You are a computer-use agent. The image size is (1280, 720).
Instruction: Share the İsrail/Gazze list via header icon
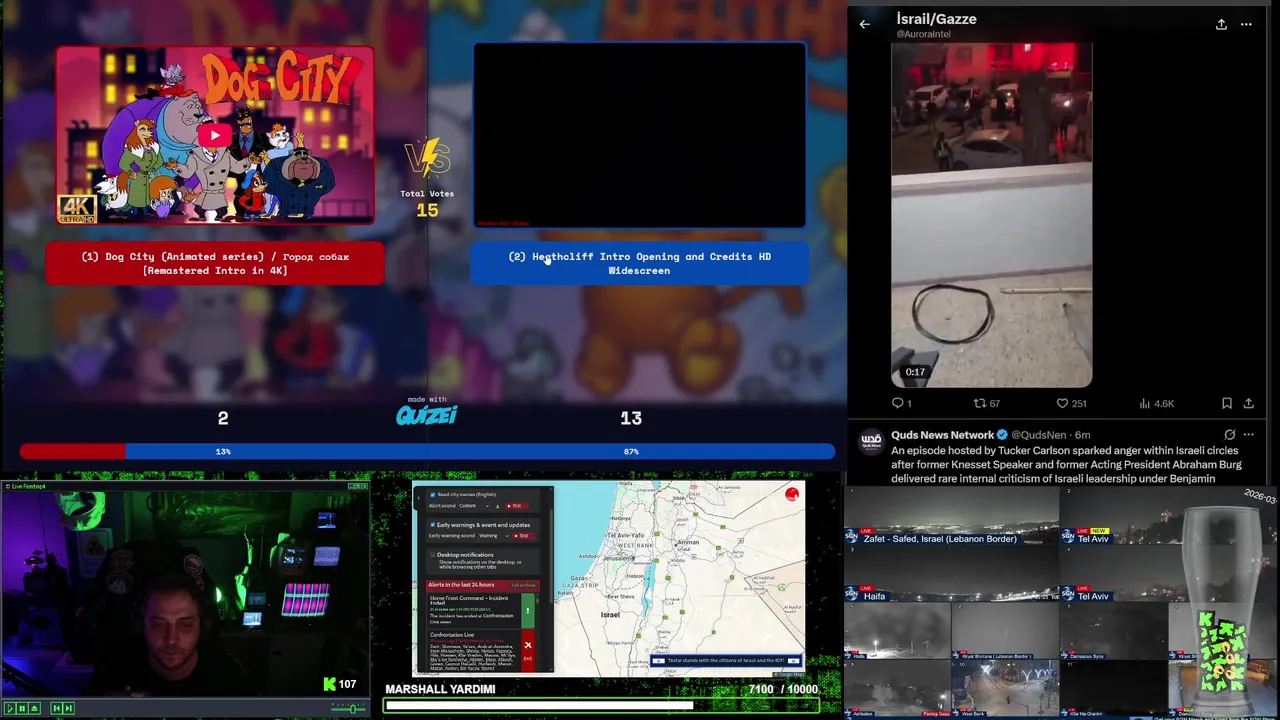point(1221,24)
